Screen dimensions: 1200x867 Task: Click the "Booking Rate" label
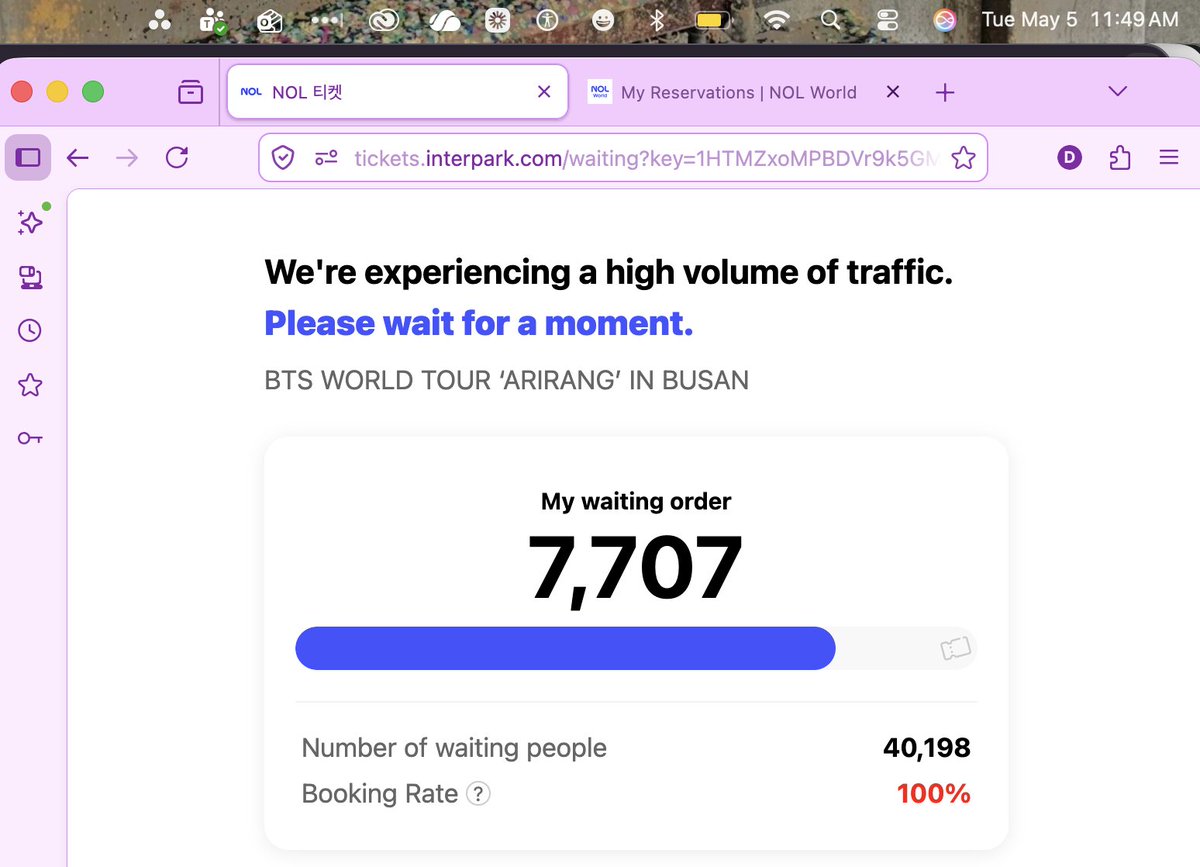point(380,794)
